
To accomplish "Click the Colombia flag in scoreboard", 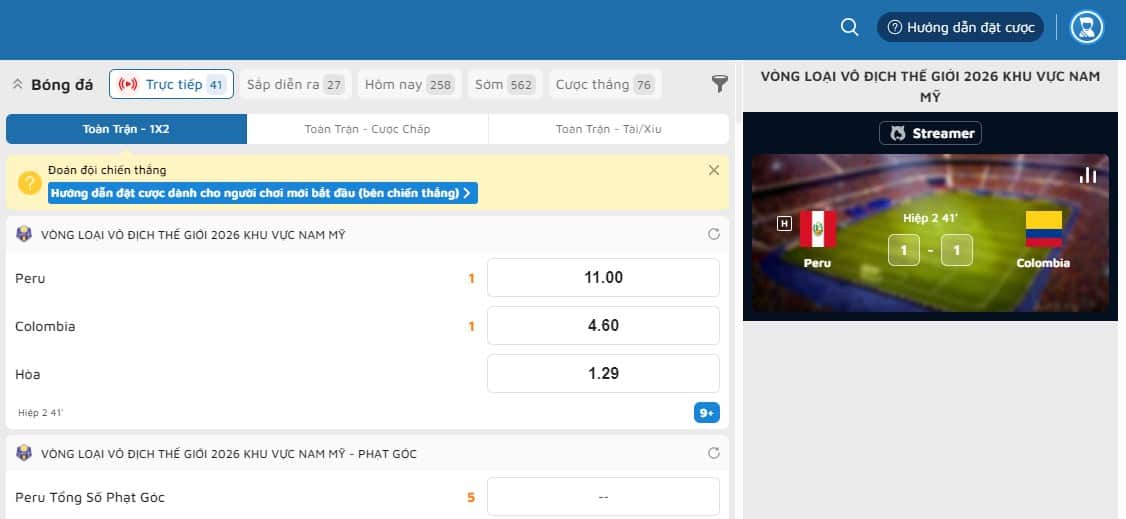I will (x=1043, y=229).
